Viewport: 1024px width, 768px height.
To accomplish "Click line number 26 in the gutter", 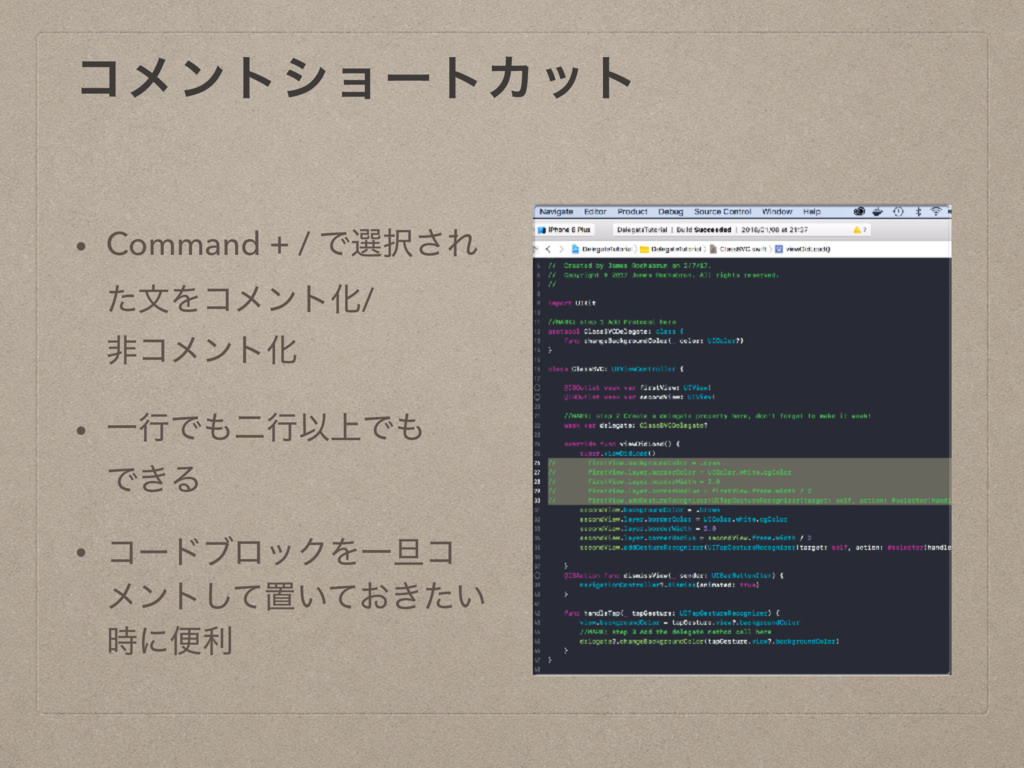I will pyautogui.click(x=537, y=462).
